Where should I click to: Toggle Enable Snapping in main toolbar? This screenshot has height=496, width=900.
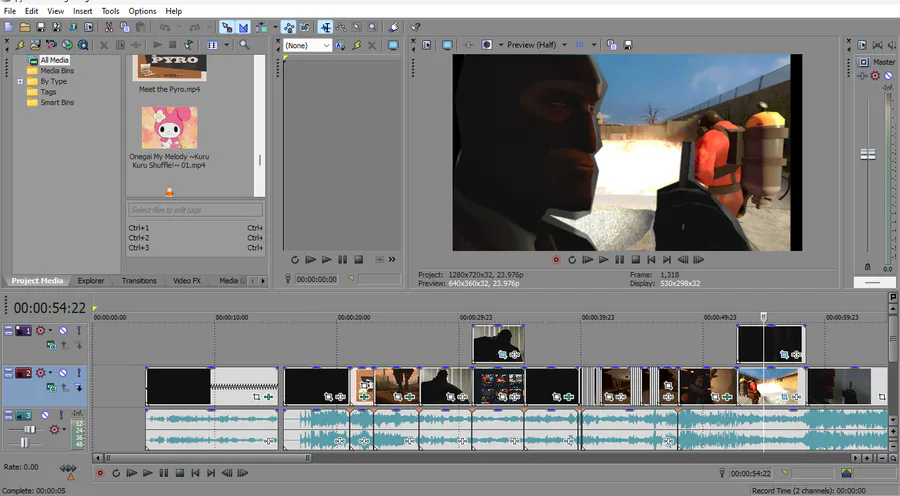tap(227, 27)
